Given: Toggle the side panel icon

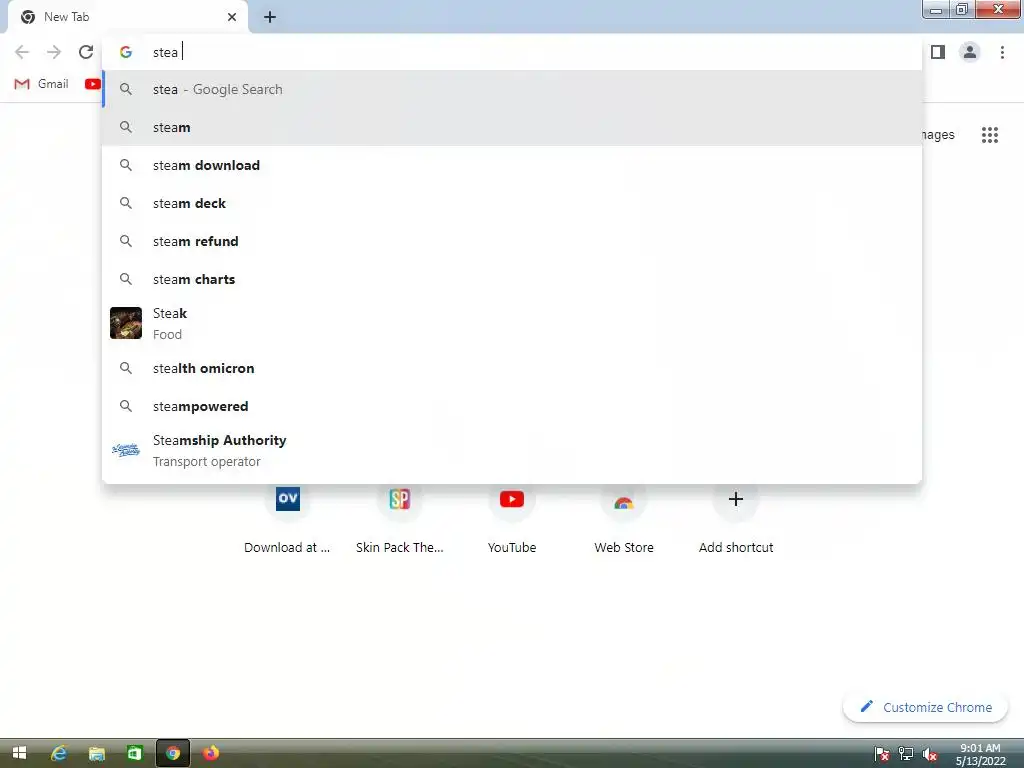Looking at the screenshot, I should [938, 52].
